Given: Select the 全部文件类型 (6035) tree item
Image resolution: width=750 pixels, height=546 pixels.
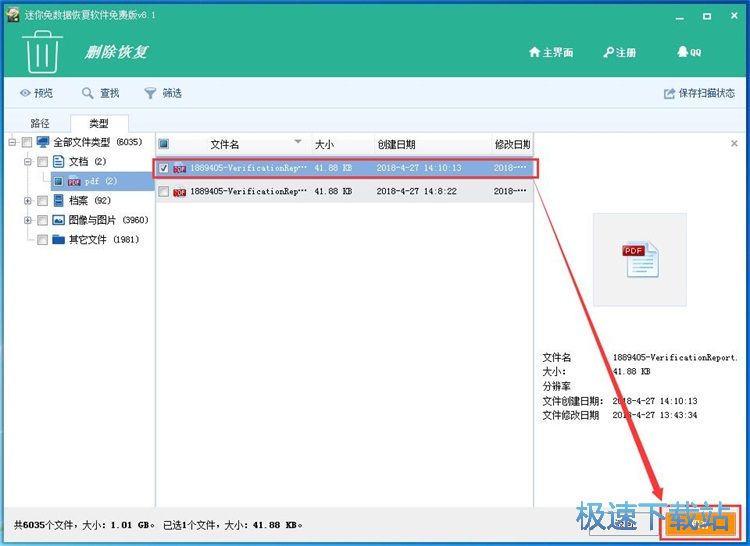Looking at the screenshot, I should click(x=98, y=142).
